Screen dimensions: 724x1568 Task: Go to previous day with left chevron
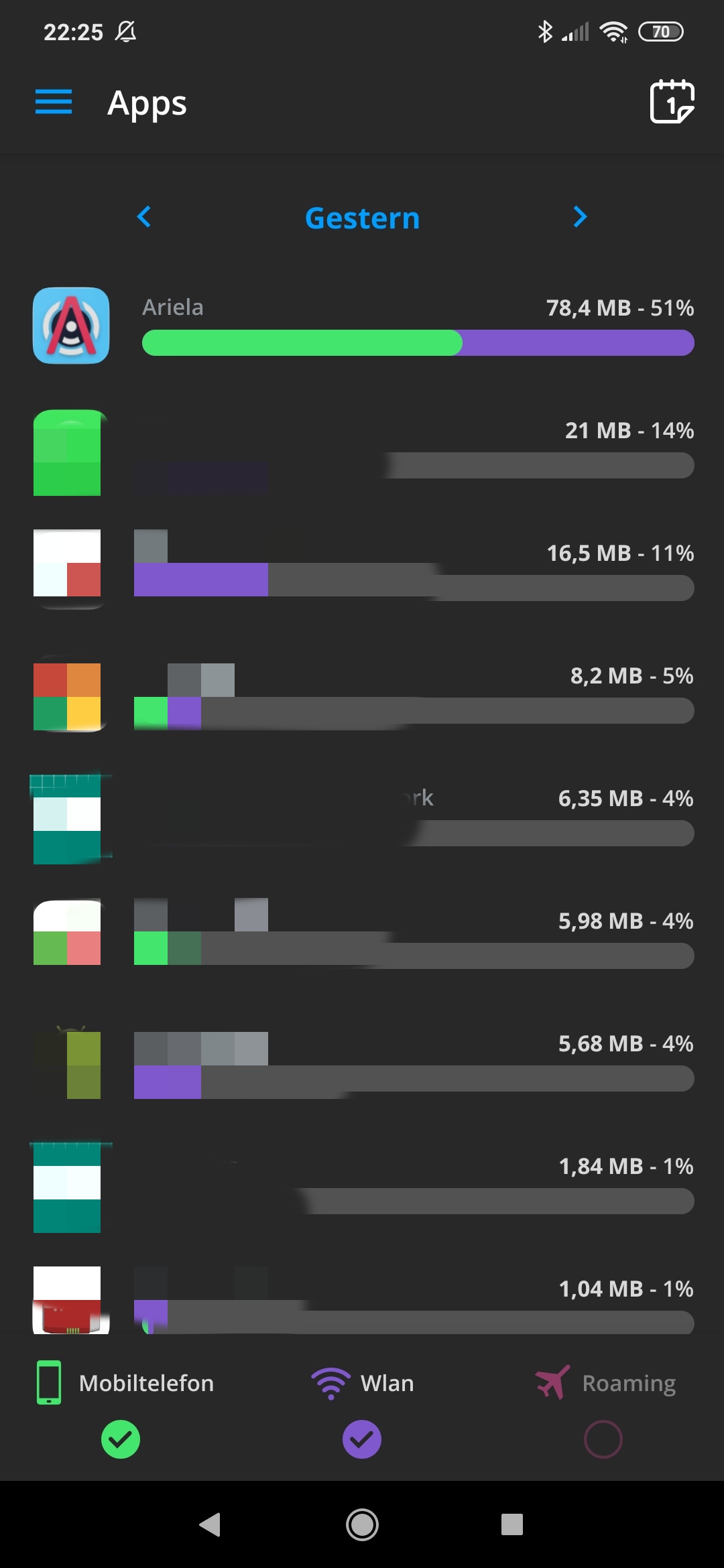click(x=143, y=216)
